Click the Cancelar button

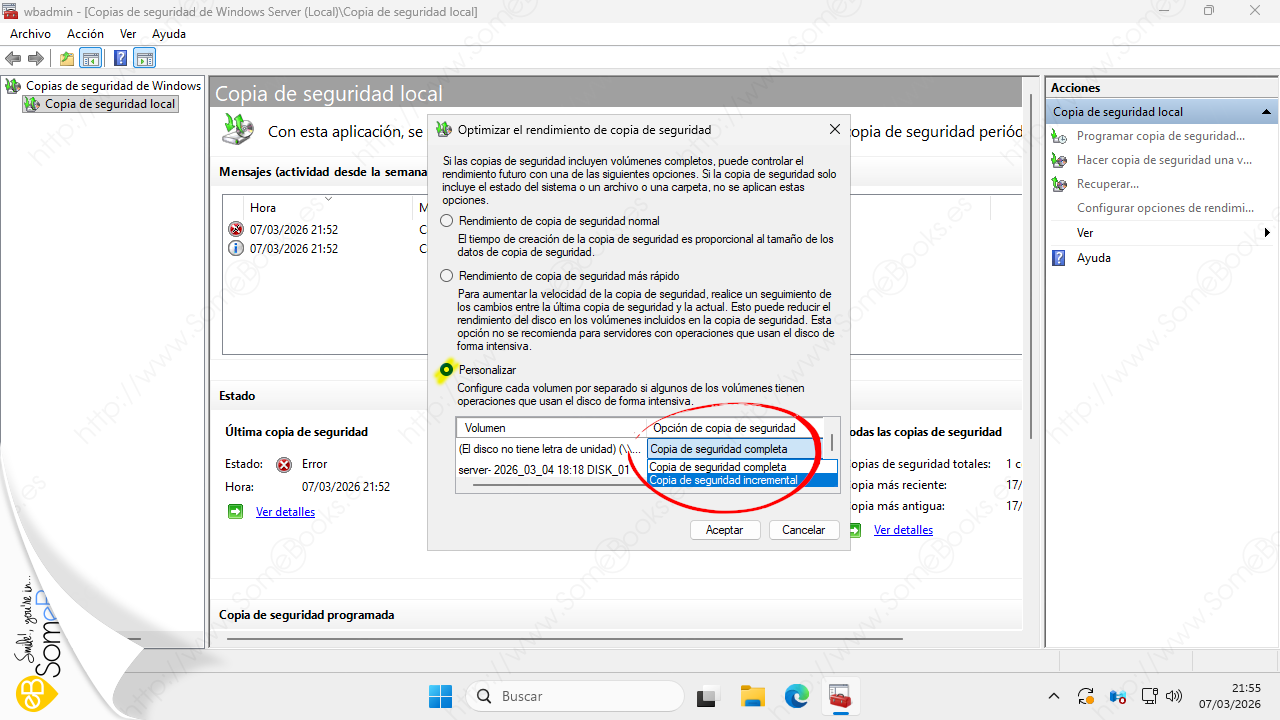coord(803,530)
